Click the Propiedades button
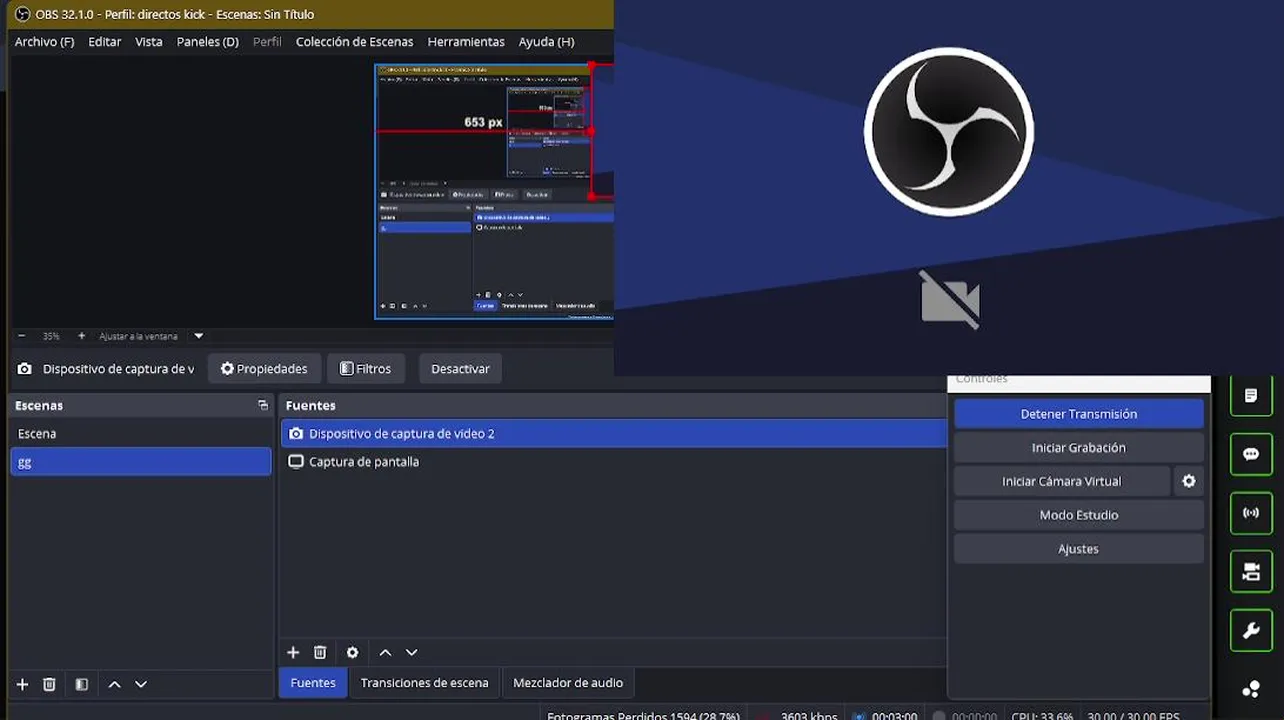 (265, 369)
